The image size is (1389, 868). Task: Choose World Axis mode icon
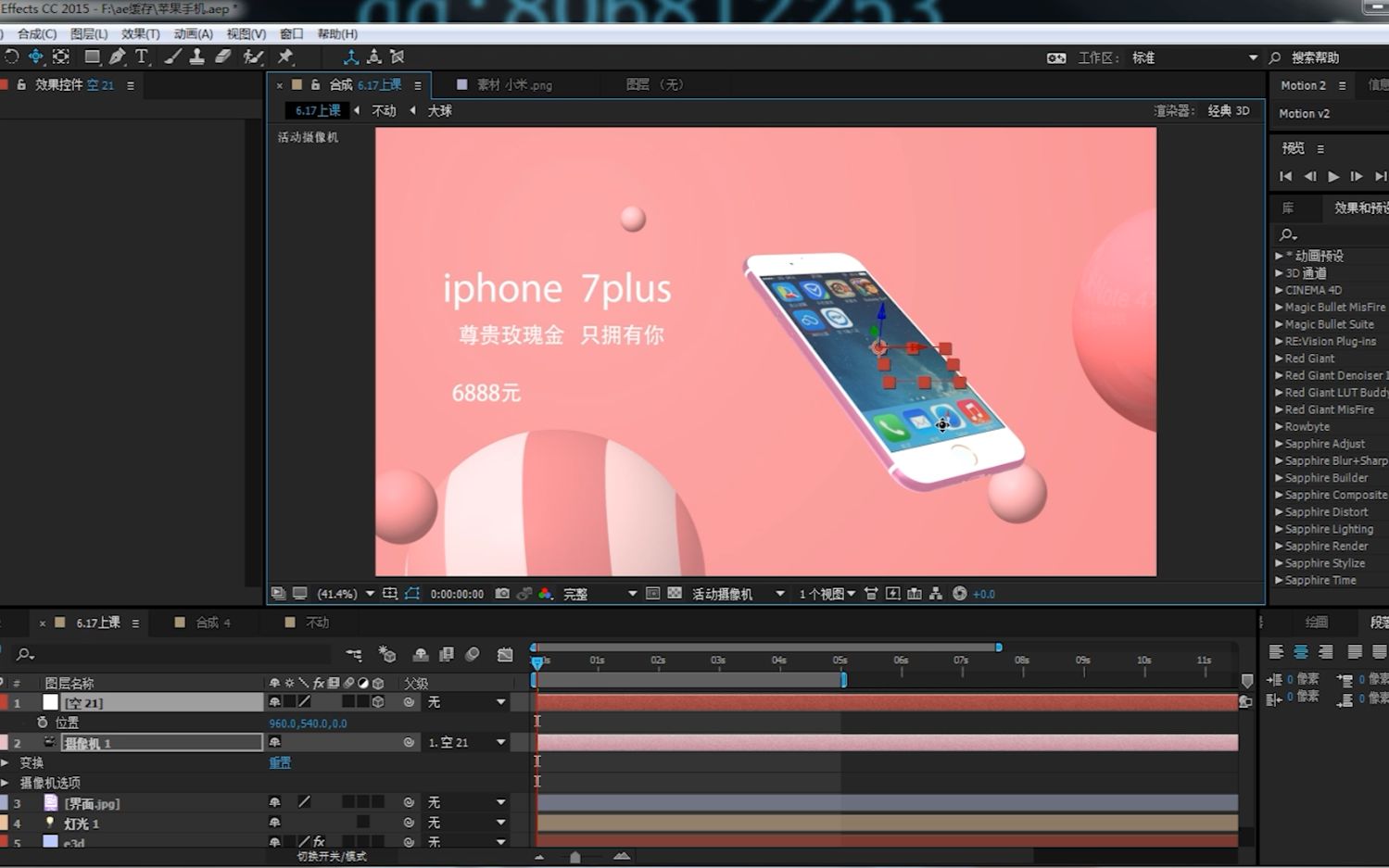374,57
